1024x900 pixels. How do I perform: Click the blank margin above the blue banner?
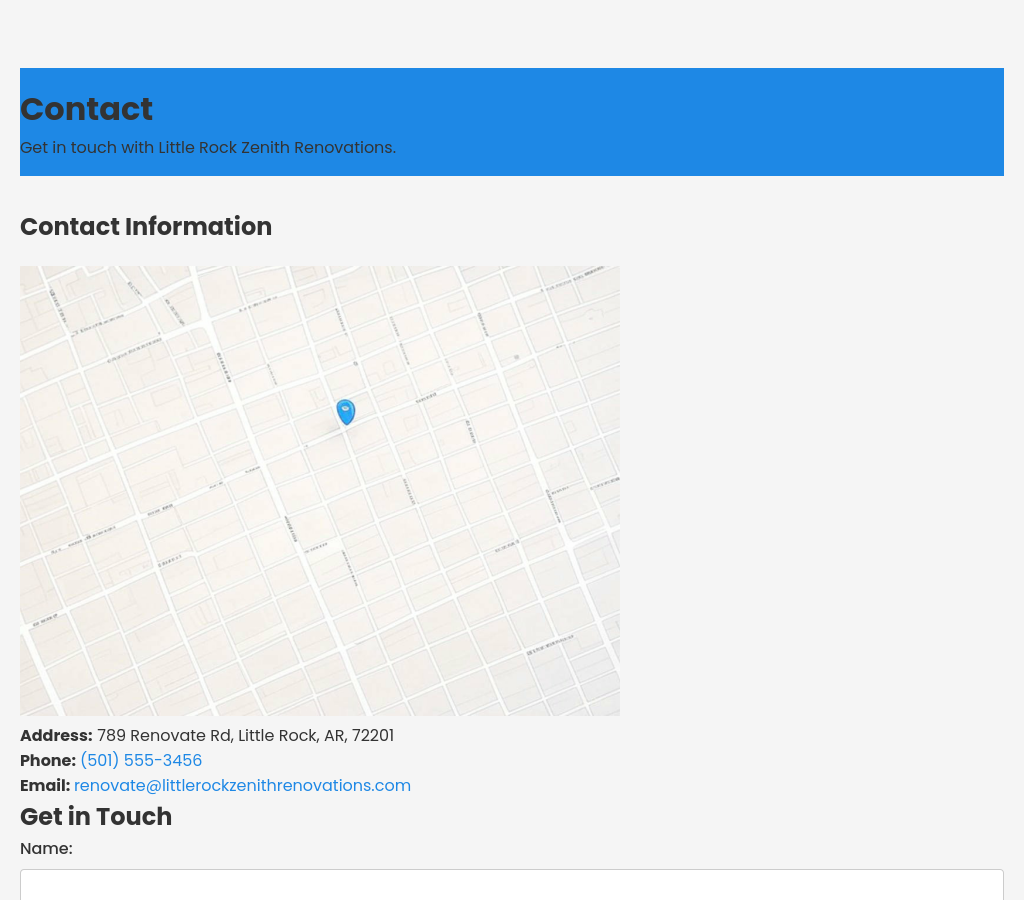pos(512,34)
